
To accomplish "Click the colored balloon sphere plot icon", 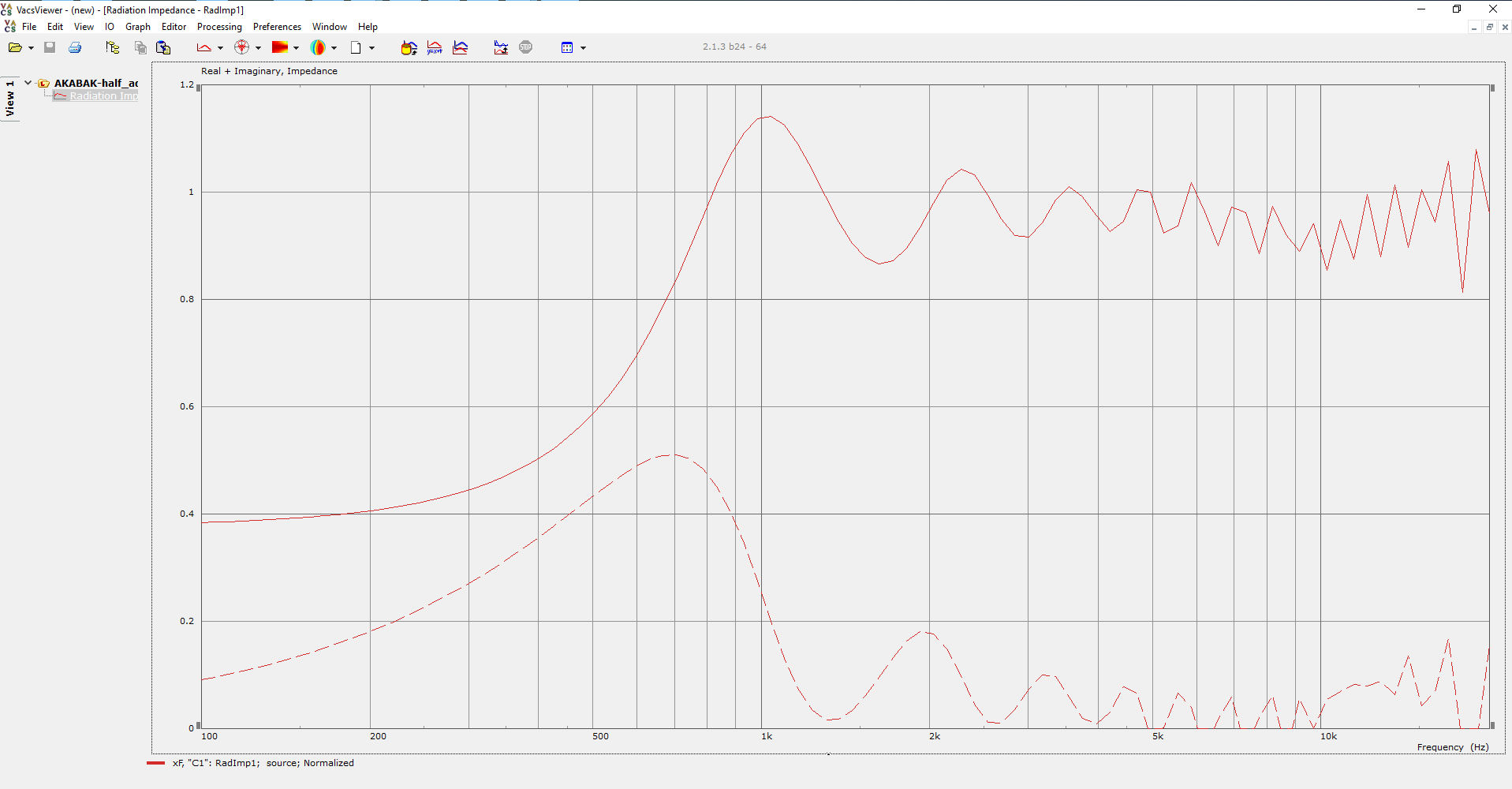I will pos(318,47).
